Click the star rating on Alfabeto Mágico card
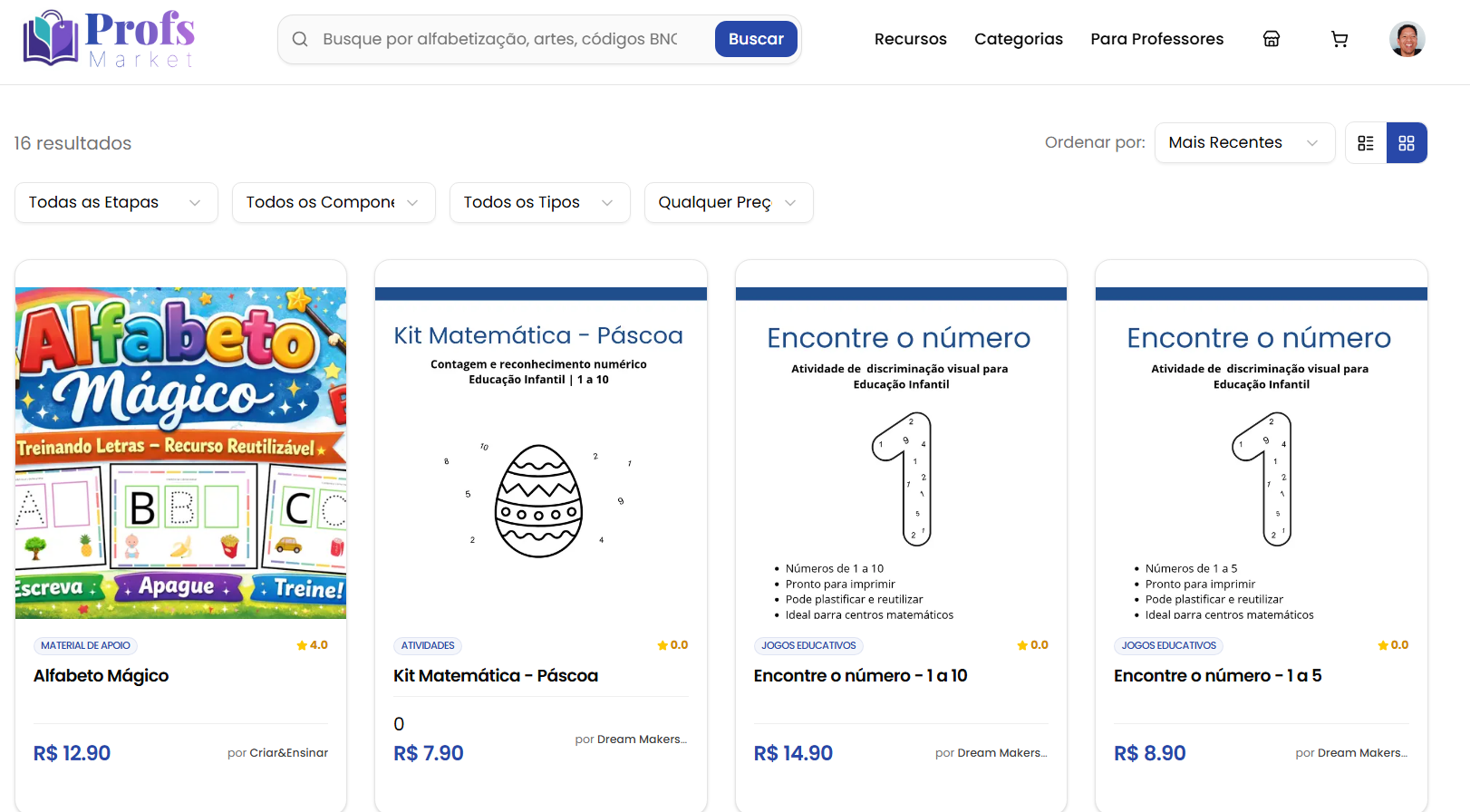 coord(313,645)
